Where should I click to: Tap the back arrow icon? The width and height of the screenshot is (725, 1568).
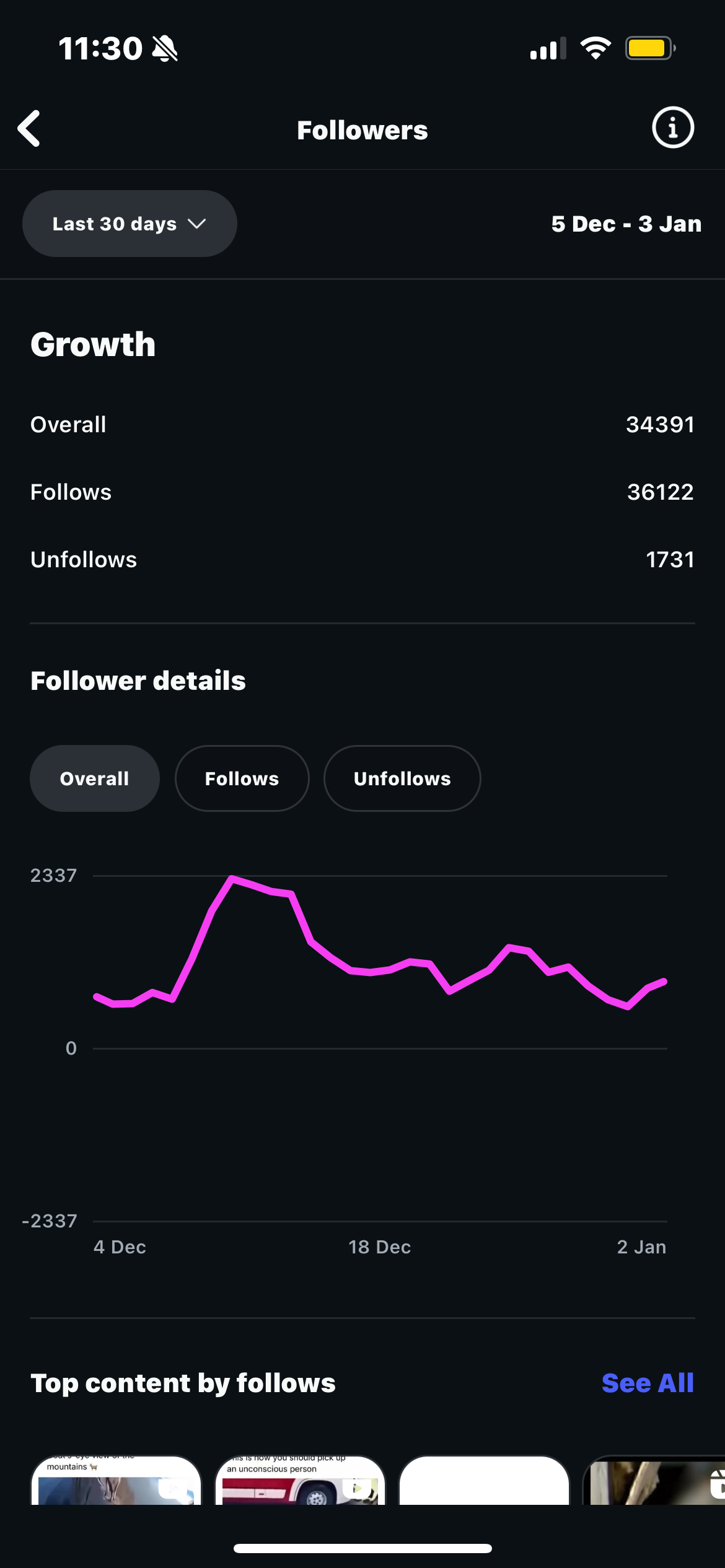pyautogui.click(x=29, y=129)
